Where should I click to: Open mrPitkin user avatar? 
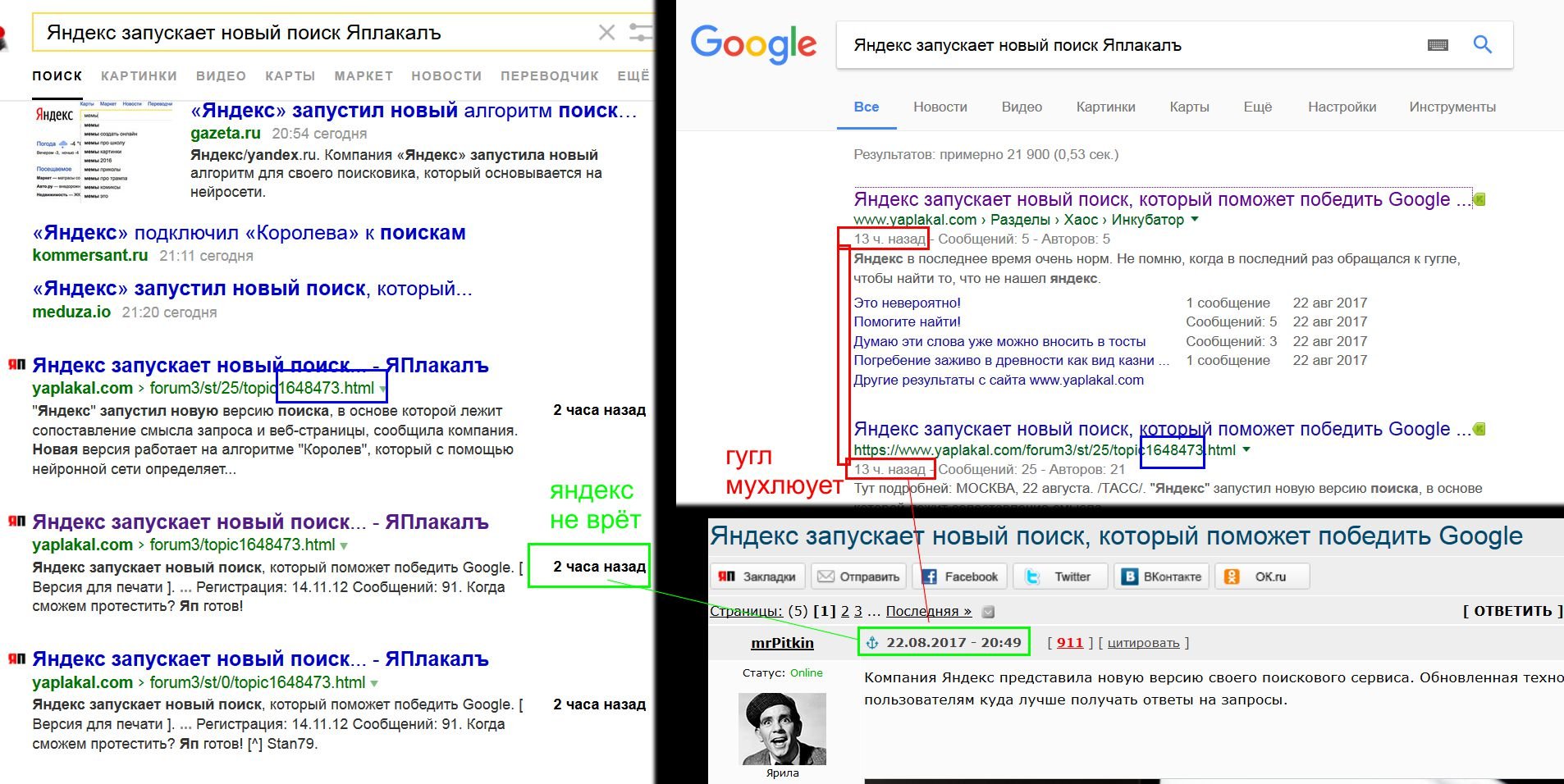click(x=782, y=729)
